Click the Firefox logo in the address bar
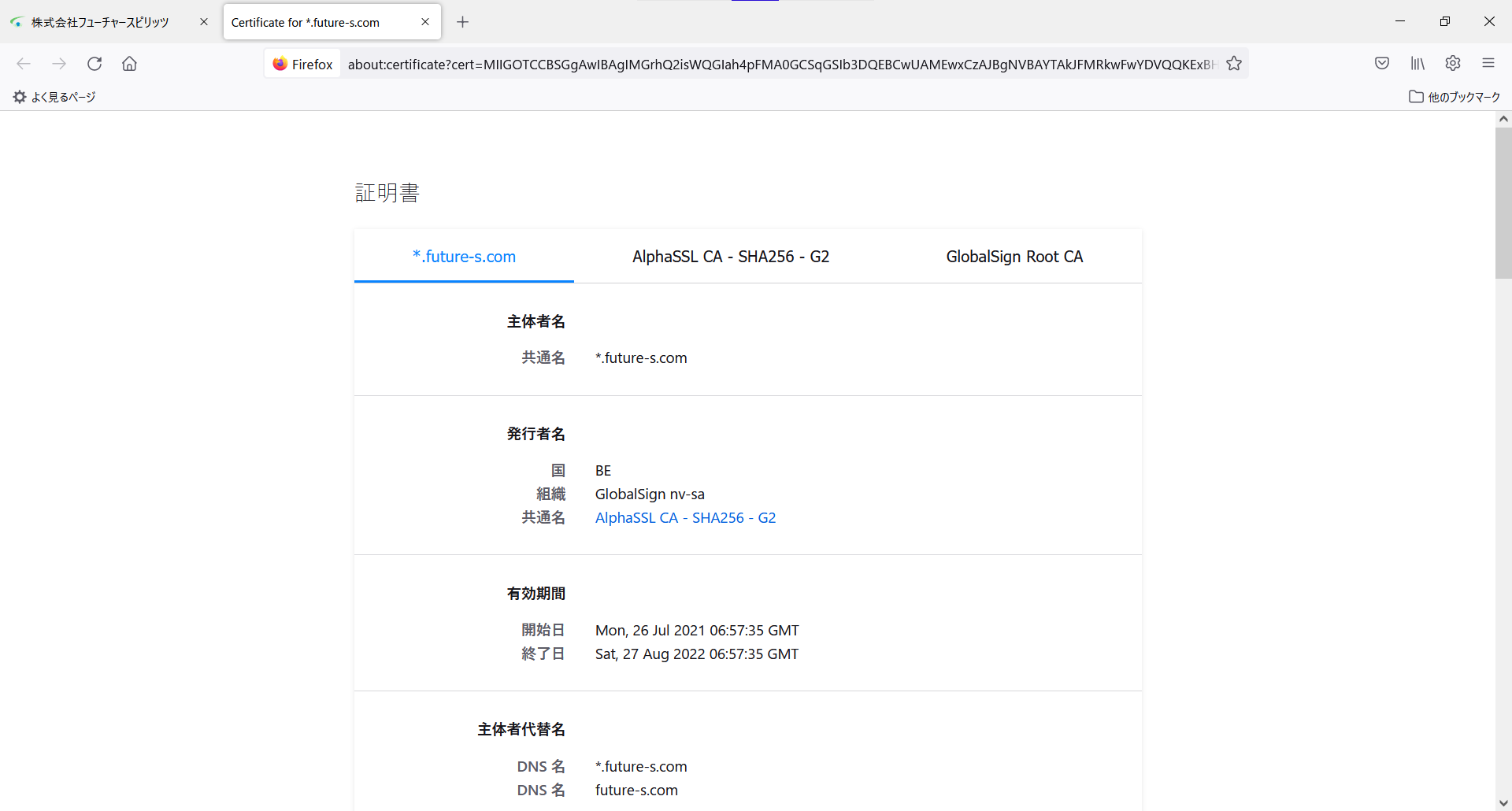The width and height of the screenshot is (1512, 811). tap(280, 64)
